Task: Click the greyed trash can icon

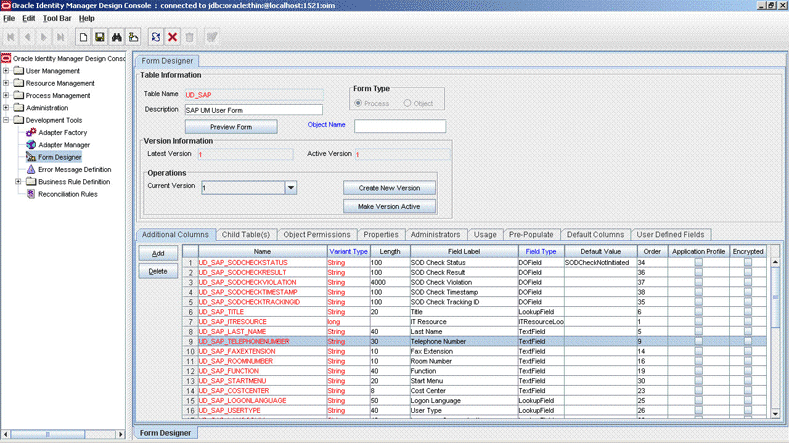Action: tap(190, 37)
